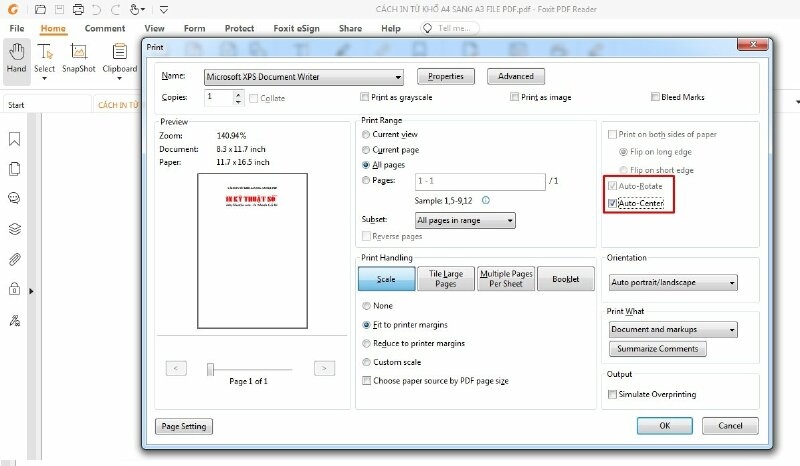Open the Pages thumbnails panel icon

[14, 168]
